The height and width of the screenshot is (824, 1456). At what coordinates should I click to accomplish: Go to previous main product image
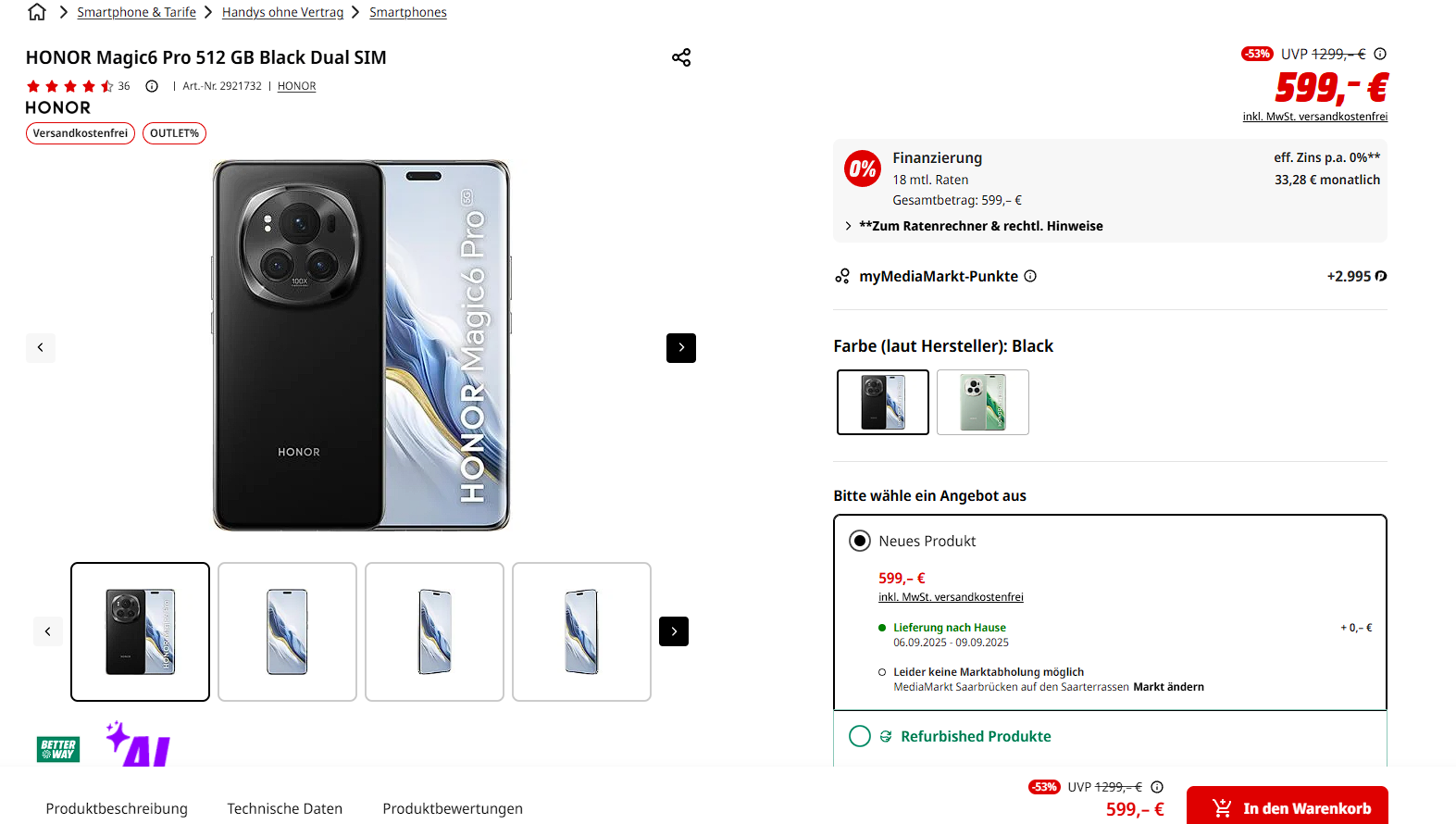click(41, 347)
